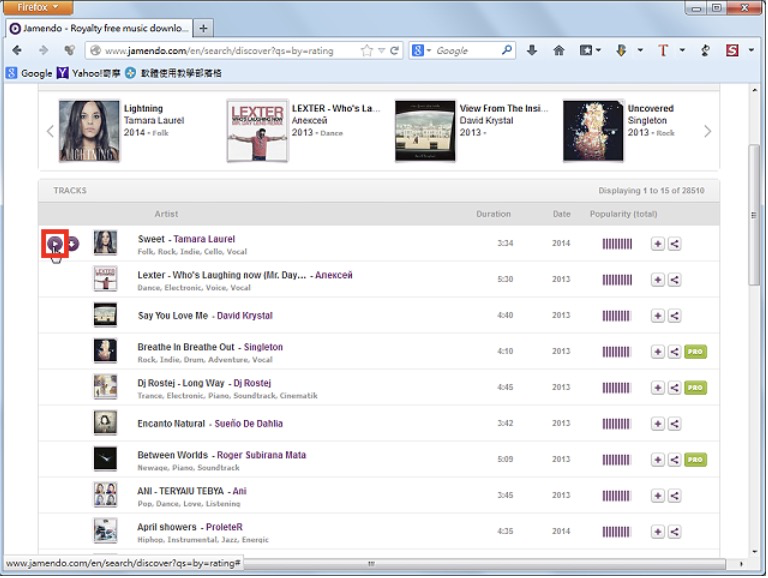Open artist link Singleton in tracks list
Viewport: 768px width, 578px height.
[x=263, y=347]
